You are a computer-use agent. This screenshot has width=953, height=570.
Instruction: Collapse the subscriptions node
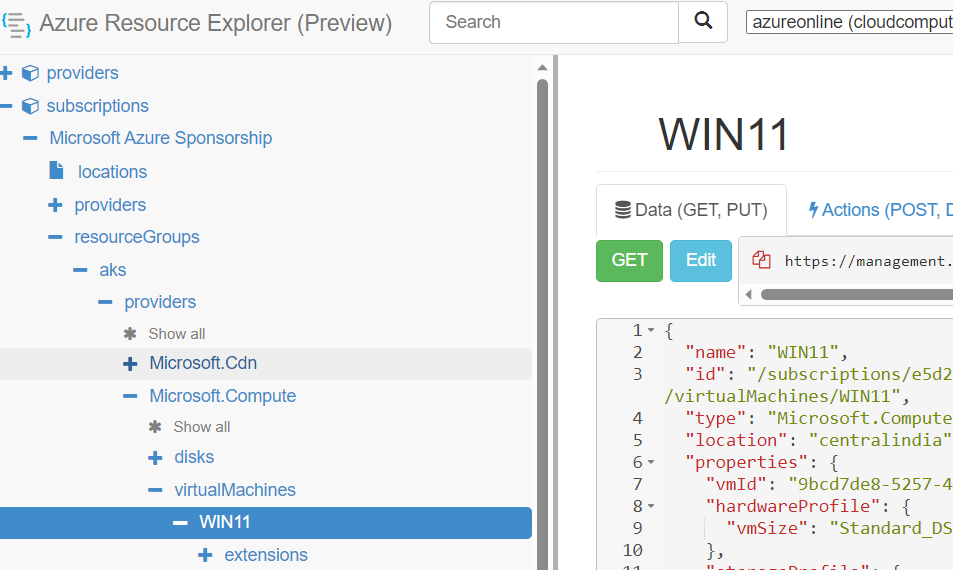[6, 106]
